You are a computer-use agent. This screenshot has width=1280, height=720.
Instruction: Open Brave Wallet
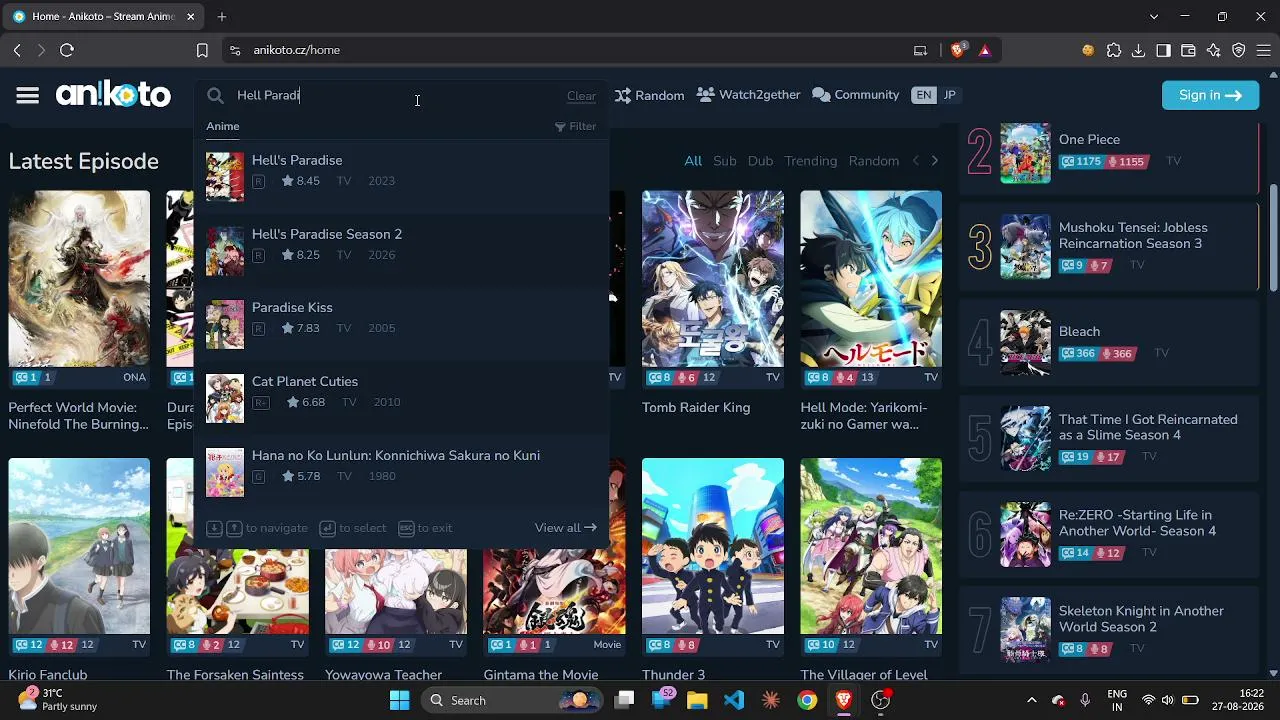(1188, 50)
